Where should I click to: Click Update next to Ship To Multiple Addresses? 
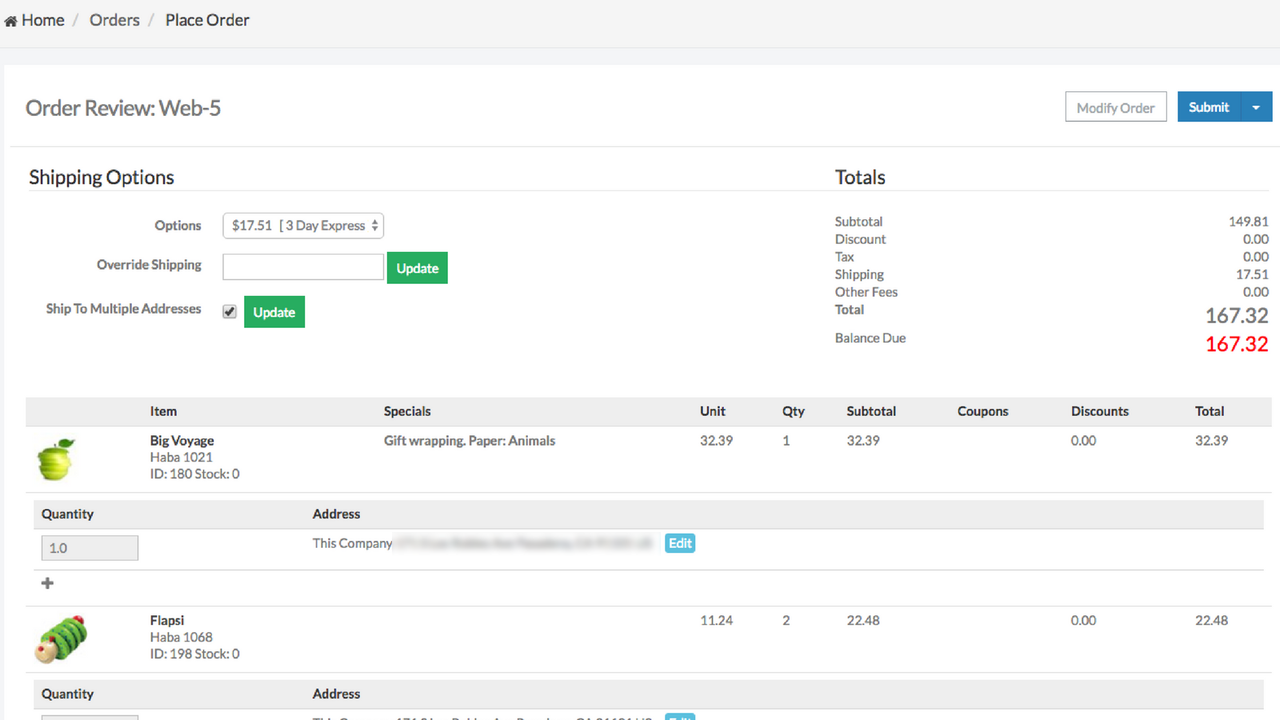point(274,312)
